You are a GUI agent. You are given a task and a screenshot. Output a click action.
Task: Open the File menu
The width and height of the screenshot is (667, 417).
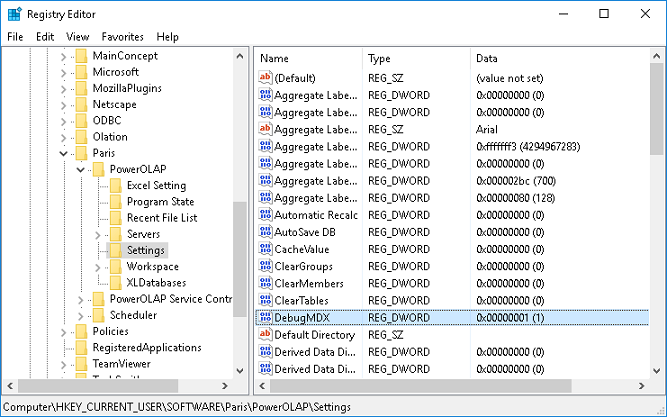(x=15, y=37)
